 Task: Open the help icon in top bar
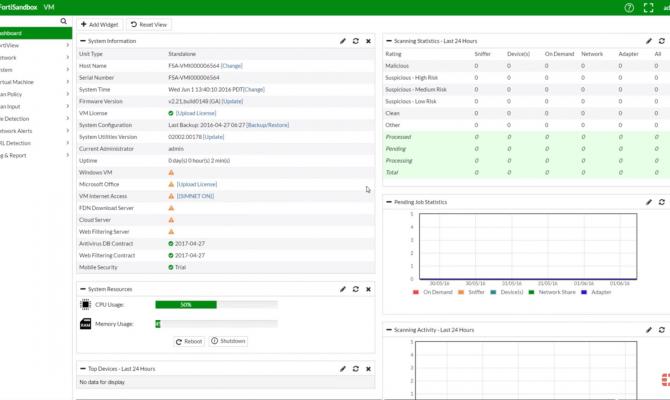pyautogui.click(x=629, y=8)
